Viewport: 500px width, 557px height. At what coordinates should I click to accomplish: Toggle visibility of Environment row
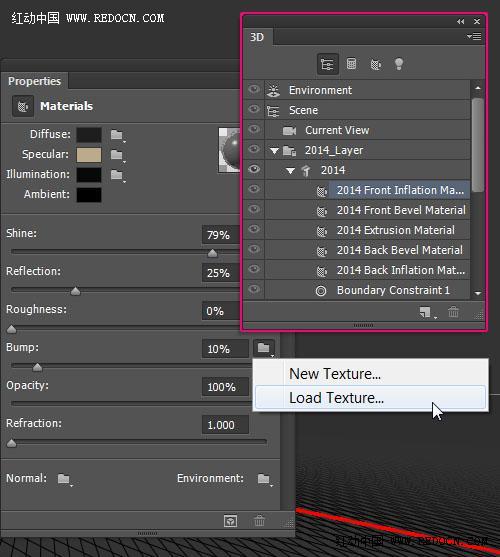(x=254, y=89)
